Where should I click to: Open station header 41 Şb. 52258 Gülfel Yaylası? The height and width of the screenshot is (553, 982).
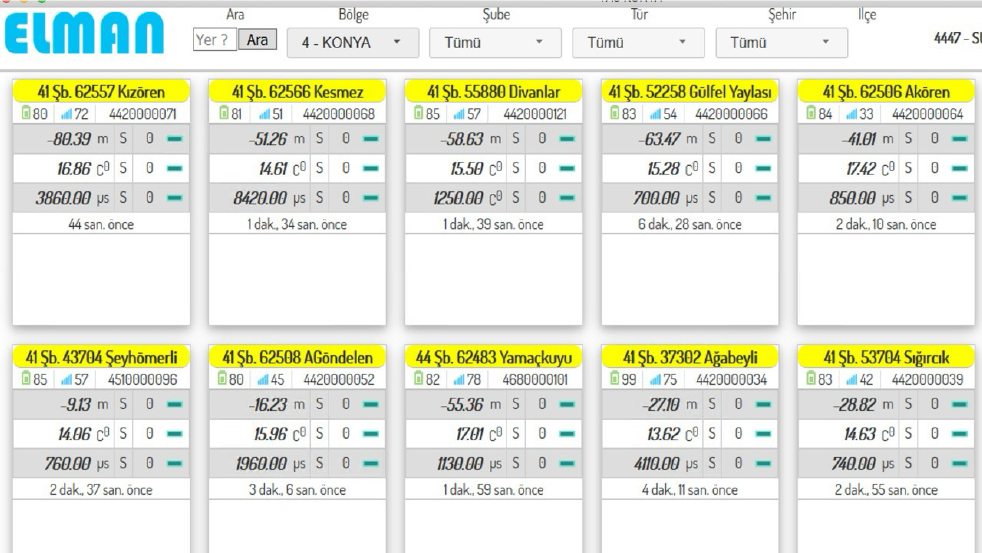690,92
